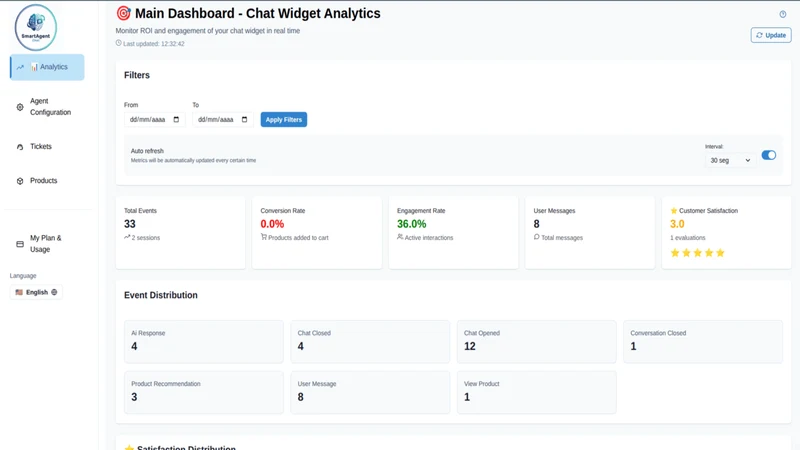Image resolution: width=800 pixels, height=450 pixels.
Task: Click the Products box icon
Action: point(20,181)
